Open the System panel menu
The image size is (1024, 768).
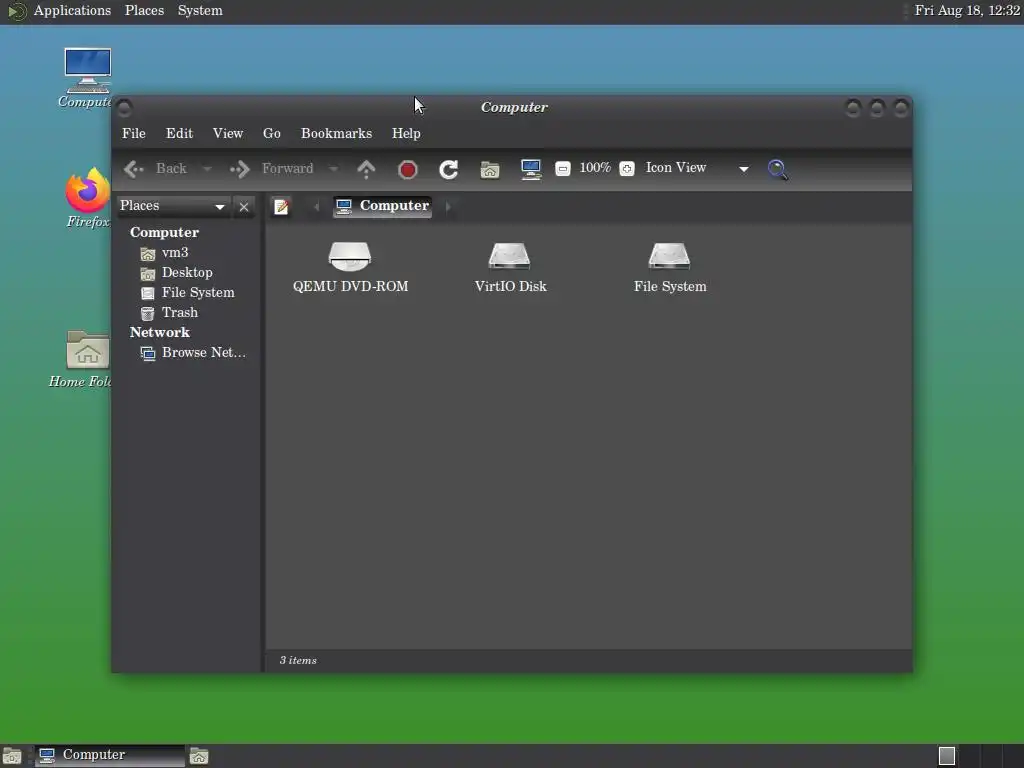point(200,10)
